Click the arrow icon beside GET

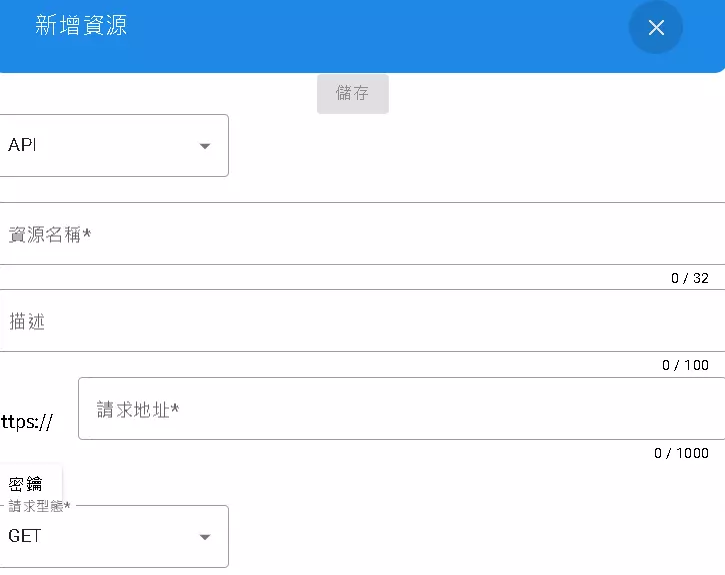(205, 537)
